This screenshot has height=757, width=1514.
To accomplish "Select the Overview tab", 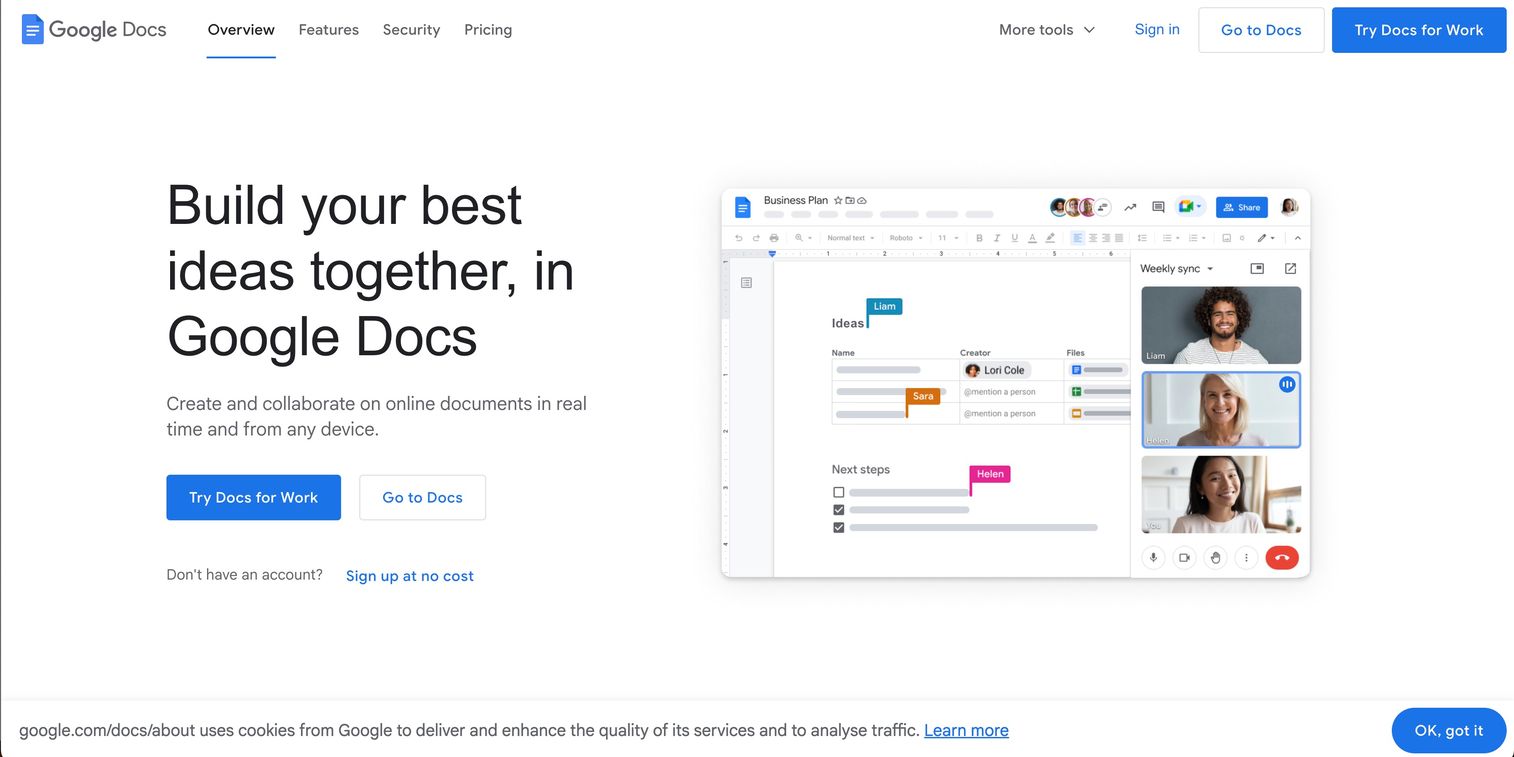I will tap(241, 30).
